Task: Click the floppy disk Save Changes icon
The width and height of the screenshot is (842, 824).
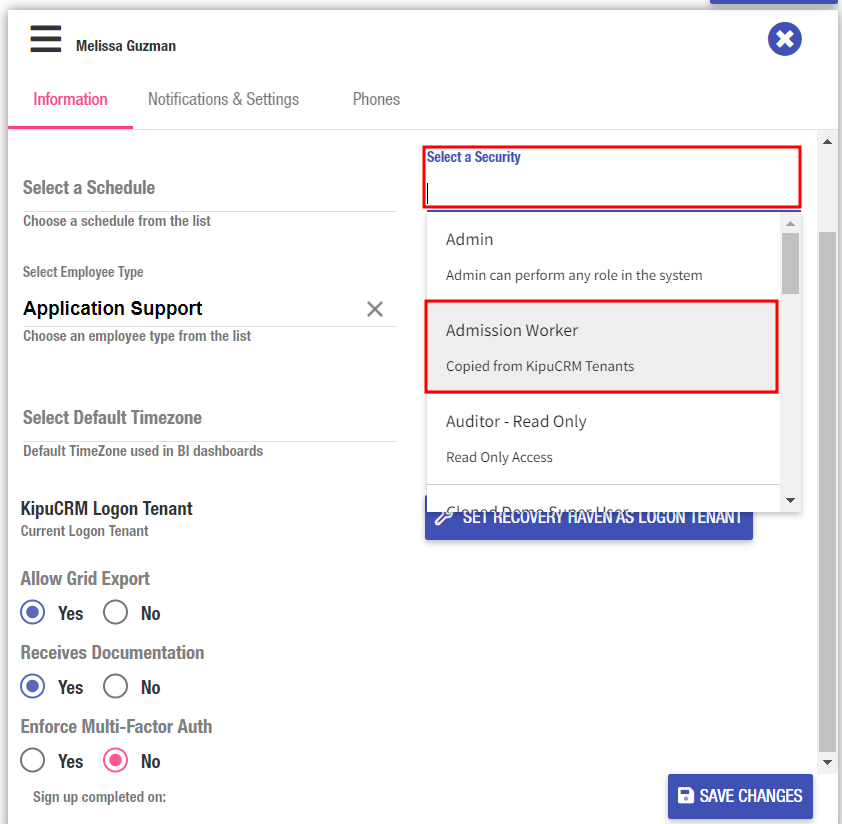Action: tap(686, 796)
